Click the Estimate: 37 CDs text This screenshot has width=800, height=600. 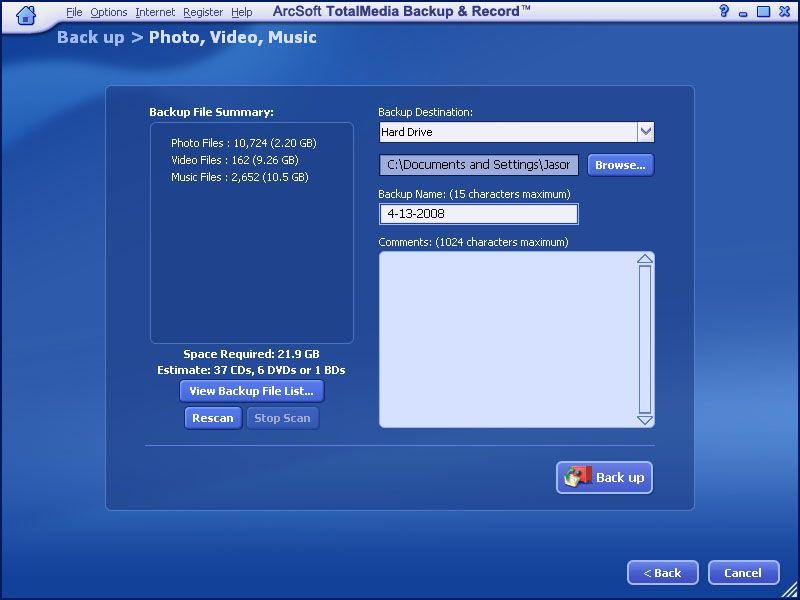pyautogui.click(x=251, y=370)
